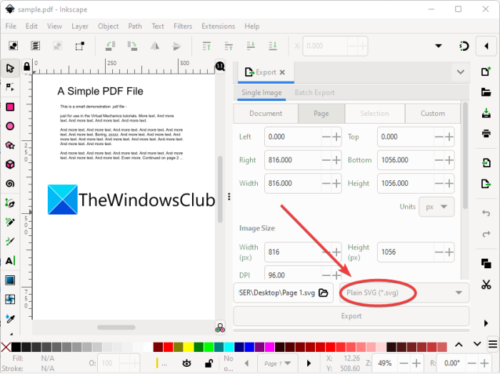This screenshot has width=500, height=374.
Task: Select the Ellipse tool
Action: [x=10, y=126]
